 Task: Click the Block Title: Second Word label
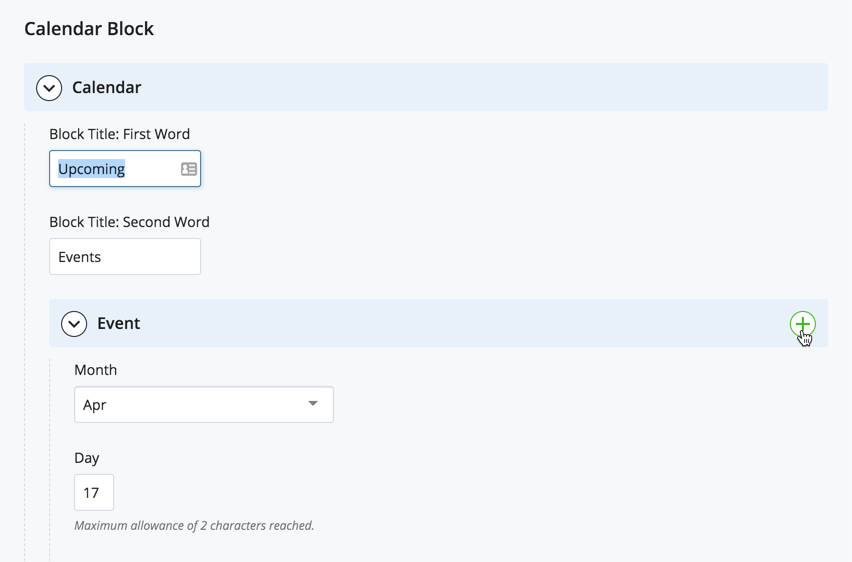click(129, 222)
